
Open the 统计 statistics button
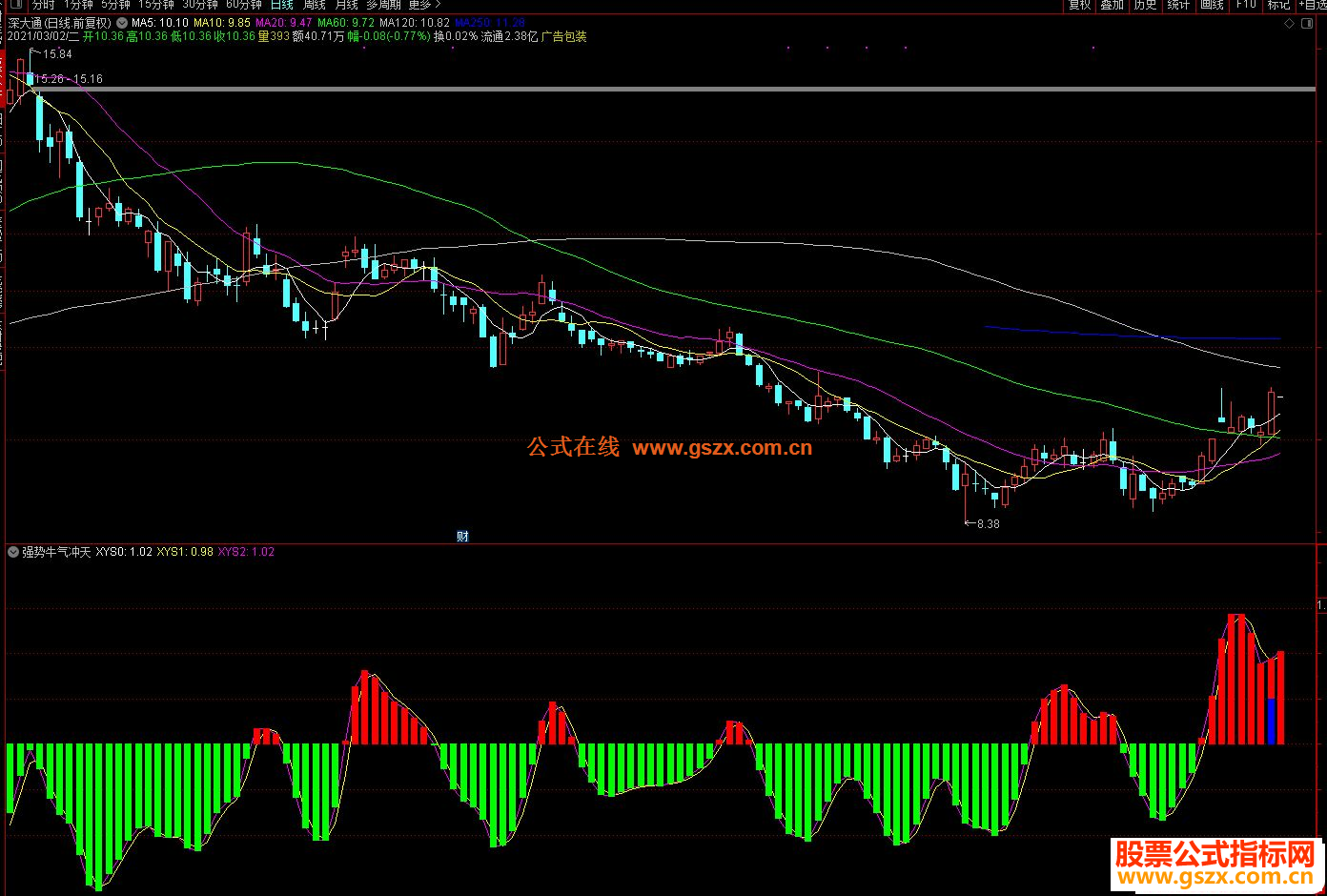click(1178, 5)
